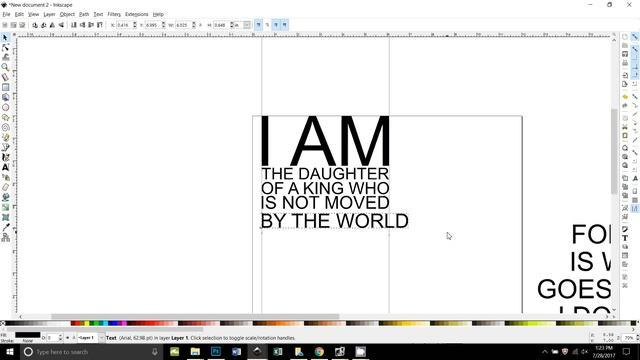Select the Connector tool
This screenshot has width=640, height=360.
click(5, 237)
